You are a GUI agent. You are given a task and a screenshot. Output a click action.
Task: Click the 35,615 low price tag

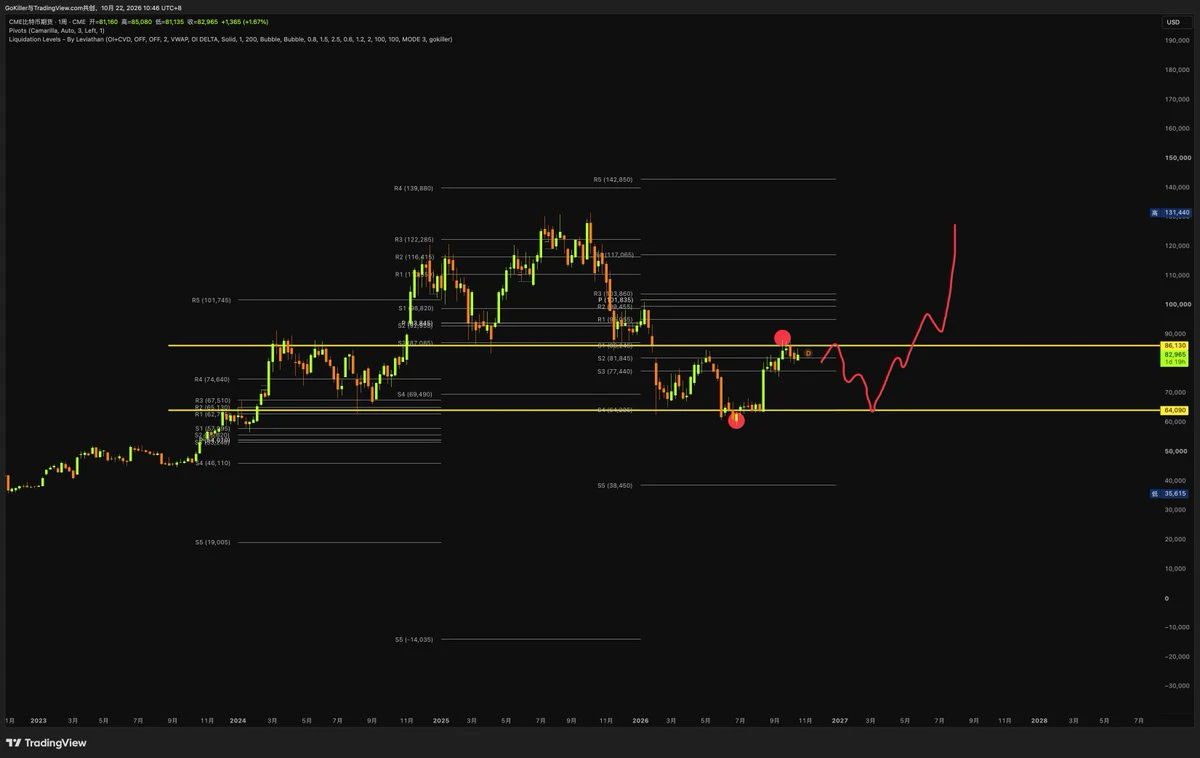click(x=1170, y=494)
